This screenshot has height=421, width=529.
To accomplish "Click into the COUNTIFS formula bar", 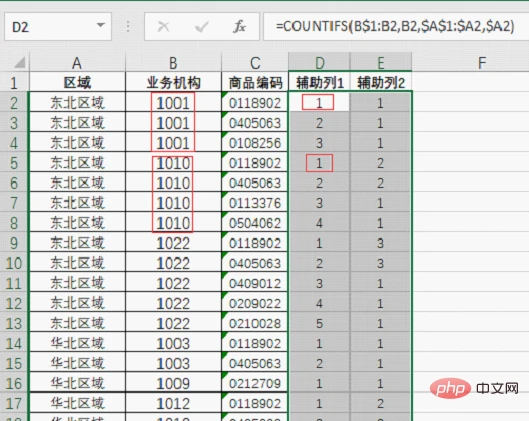I will click(396, 26).
